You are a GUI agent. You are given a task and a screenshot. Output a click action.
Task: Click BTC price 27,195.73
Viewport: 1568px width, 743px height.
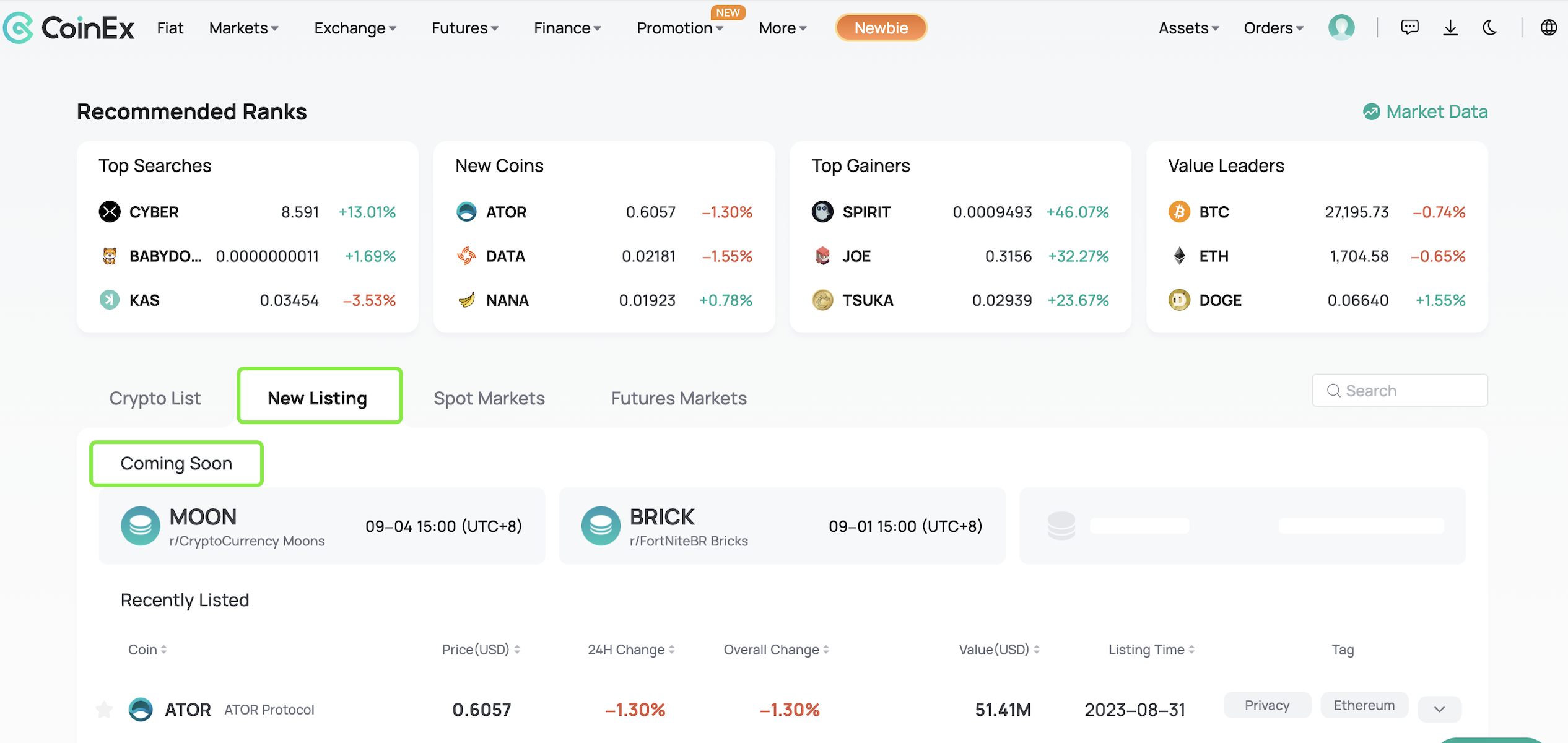[x=1356, y=212]
